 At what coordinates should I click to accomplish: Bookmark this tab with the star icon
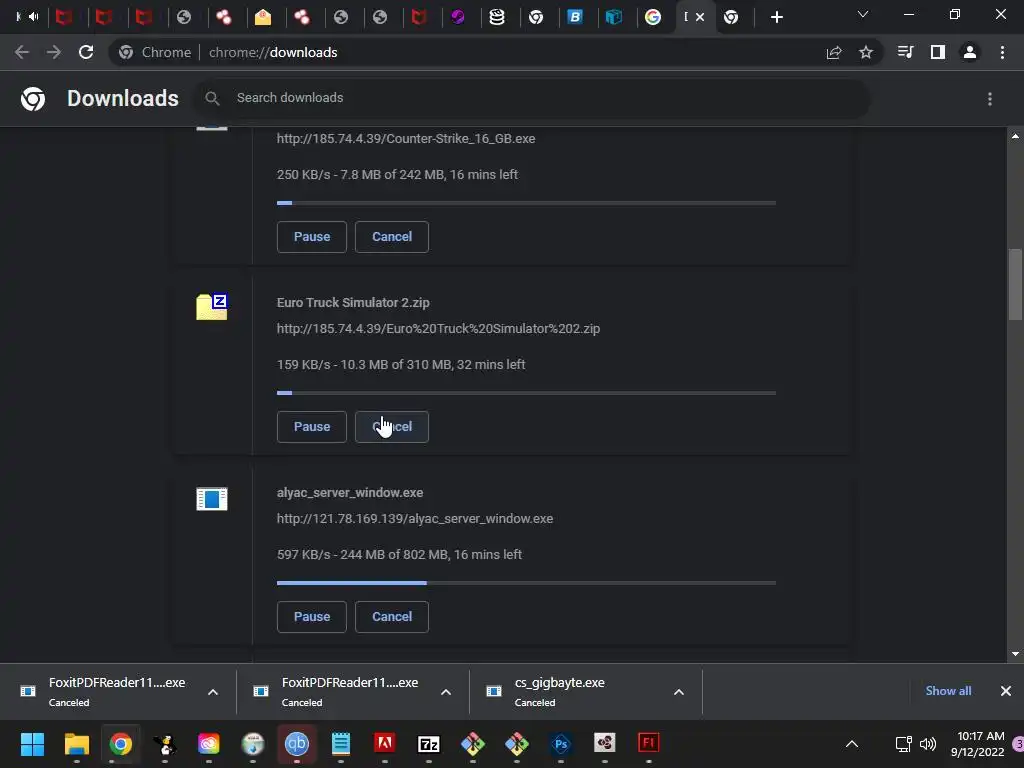[x=866, y=52]
